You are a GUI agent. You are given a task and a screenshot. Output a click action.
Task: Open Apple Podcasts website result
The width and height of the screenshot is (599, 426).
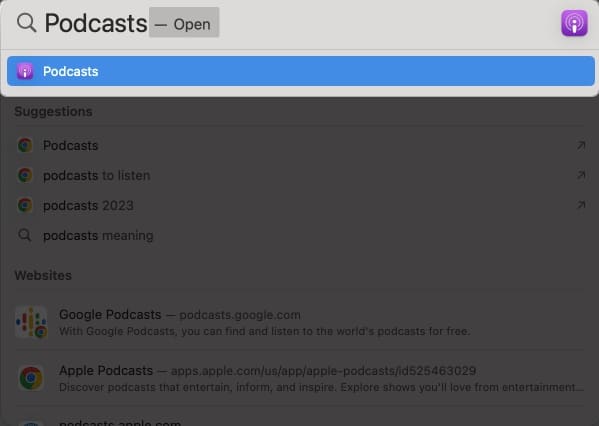300,378
